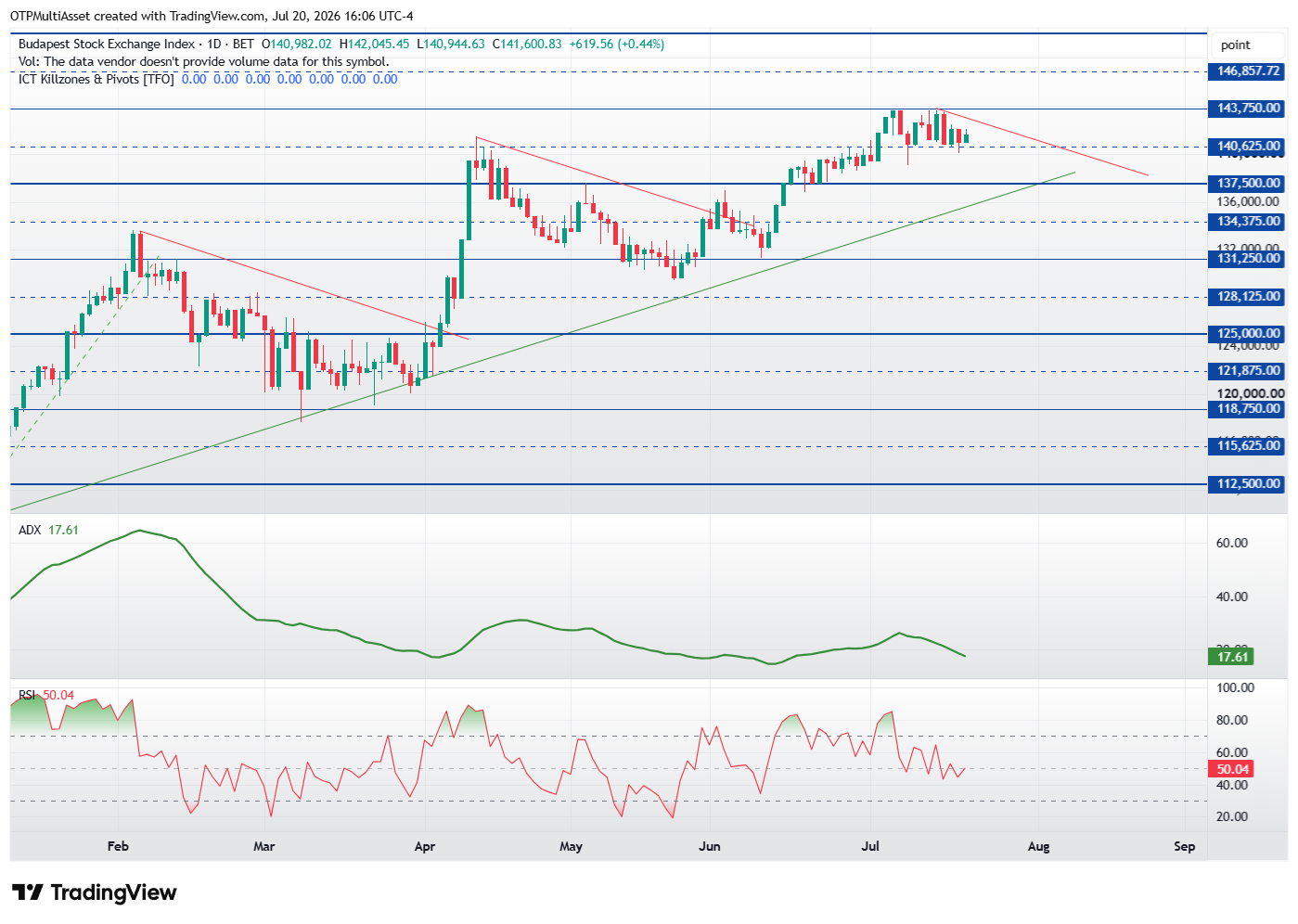Click the RSI reading 50.04 beside its label

point(58,695)
